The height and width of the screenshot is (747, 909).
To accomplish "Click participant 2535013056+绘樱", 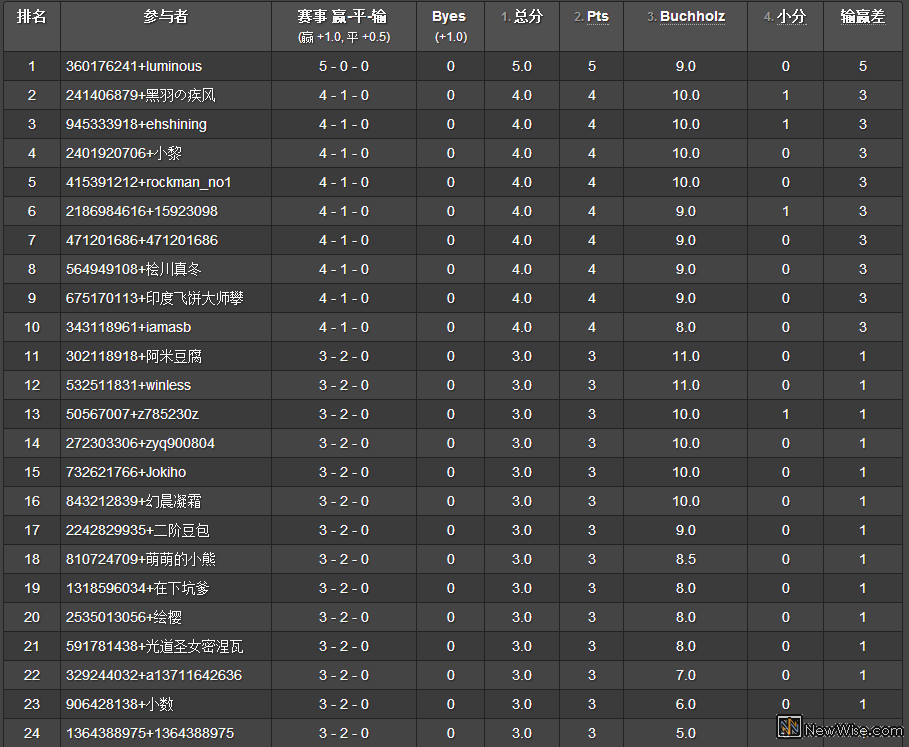I will click(124, 617).
